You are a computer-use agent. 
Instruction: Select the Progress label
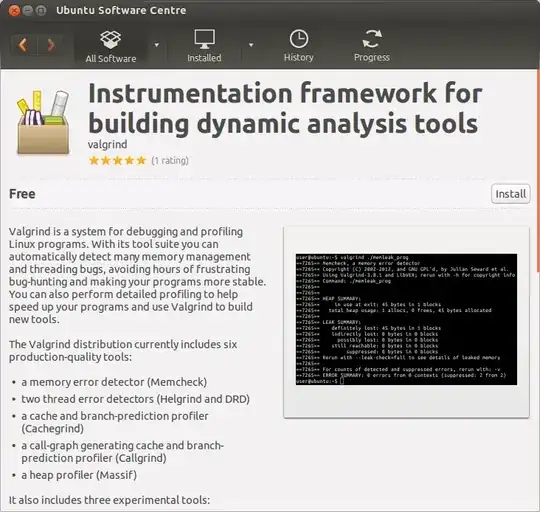372,57
